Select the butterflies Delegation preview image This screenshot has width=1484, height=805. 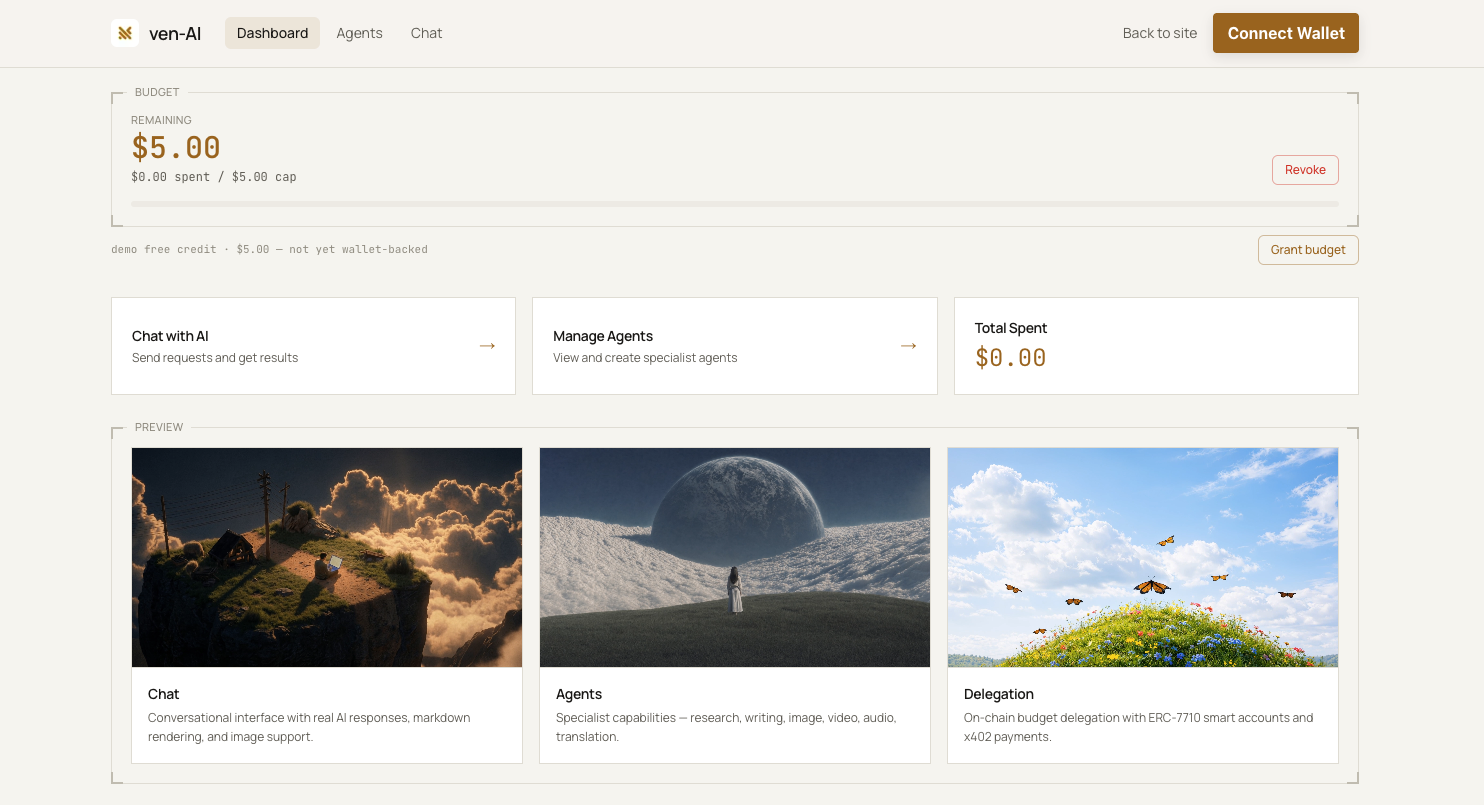coord(1142,557)
